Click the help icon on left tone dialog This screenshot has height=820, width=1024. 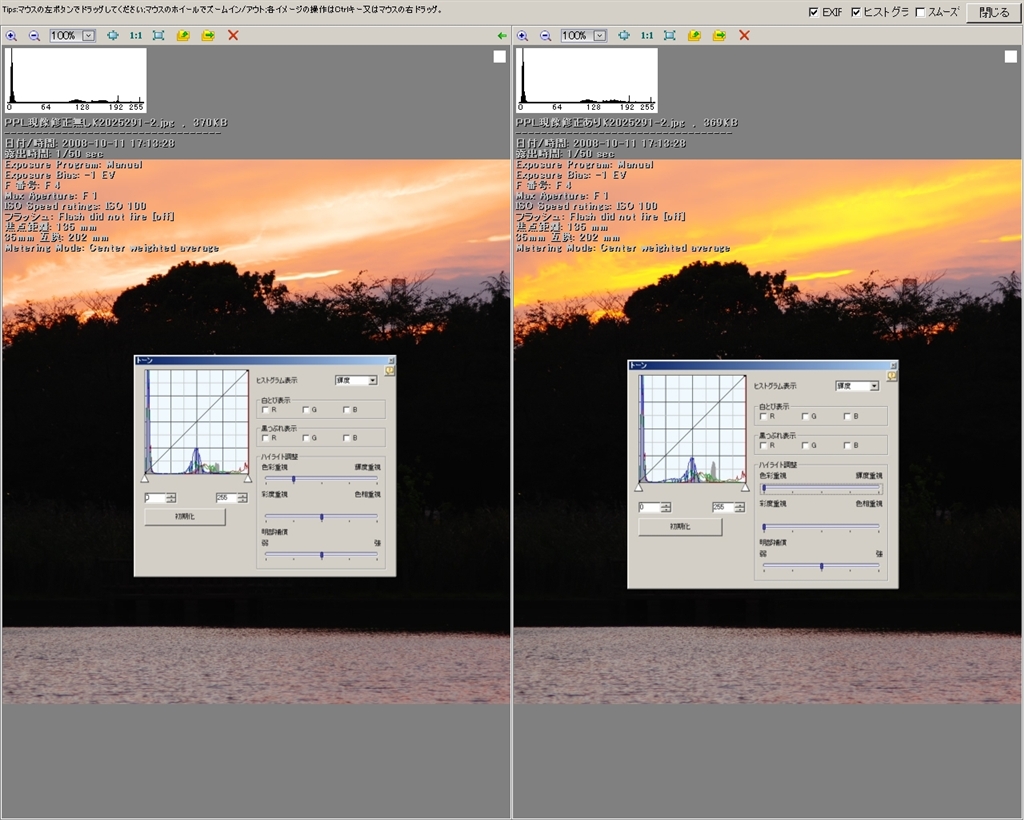point(390,371)
